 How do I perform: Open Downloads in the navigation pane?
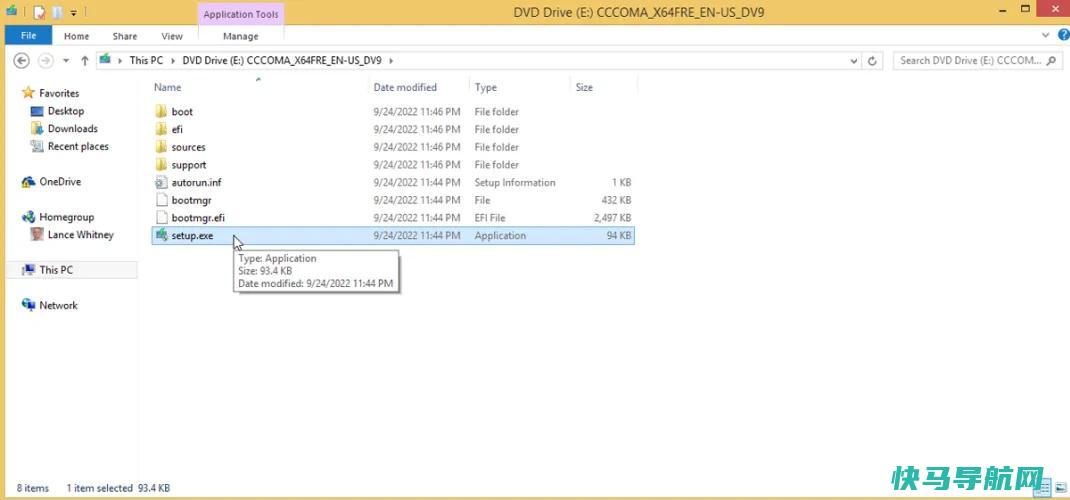[72, 129]
